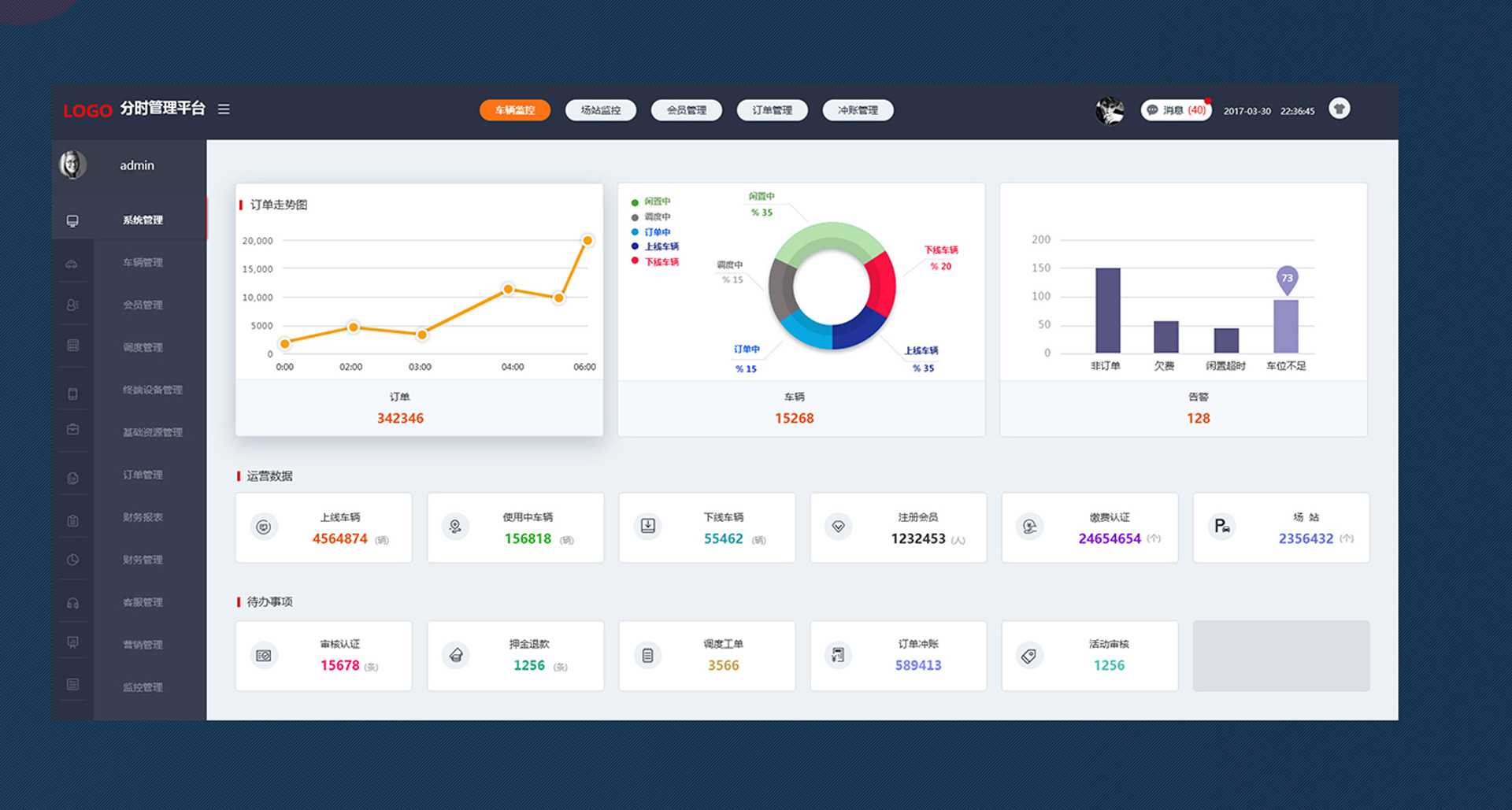The height and width of the screenshot is (810, 1512).
Task: Click the 调度工单 value 3566
Action: pos(723,665)
